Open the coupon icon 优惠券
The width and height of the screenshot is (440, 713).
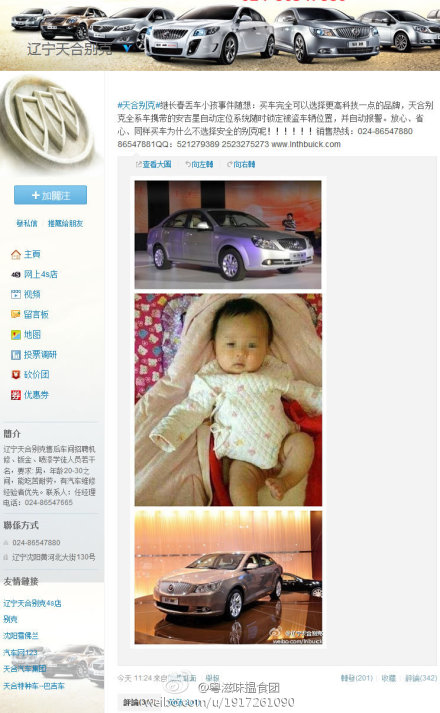click(x=16, y=395)
